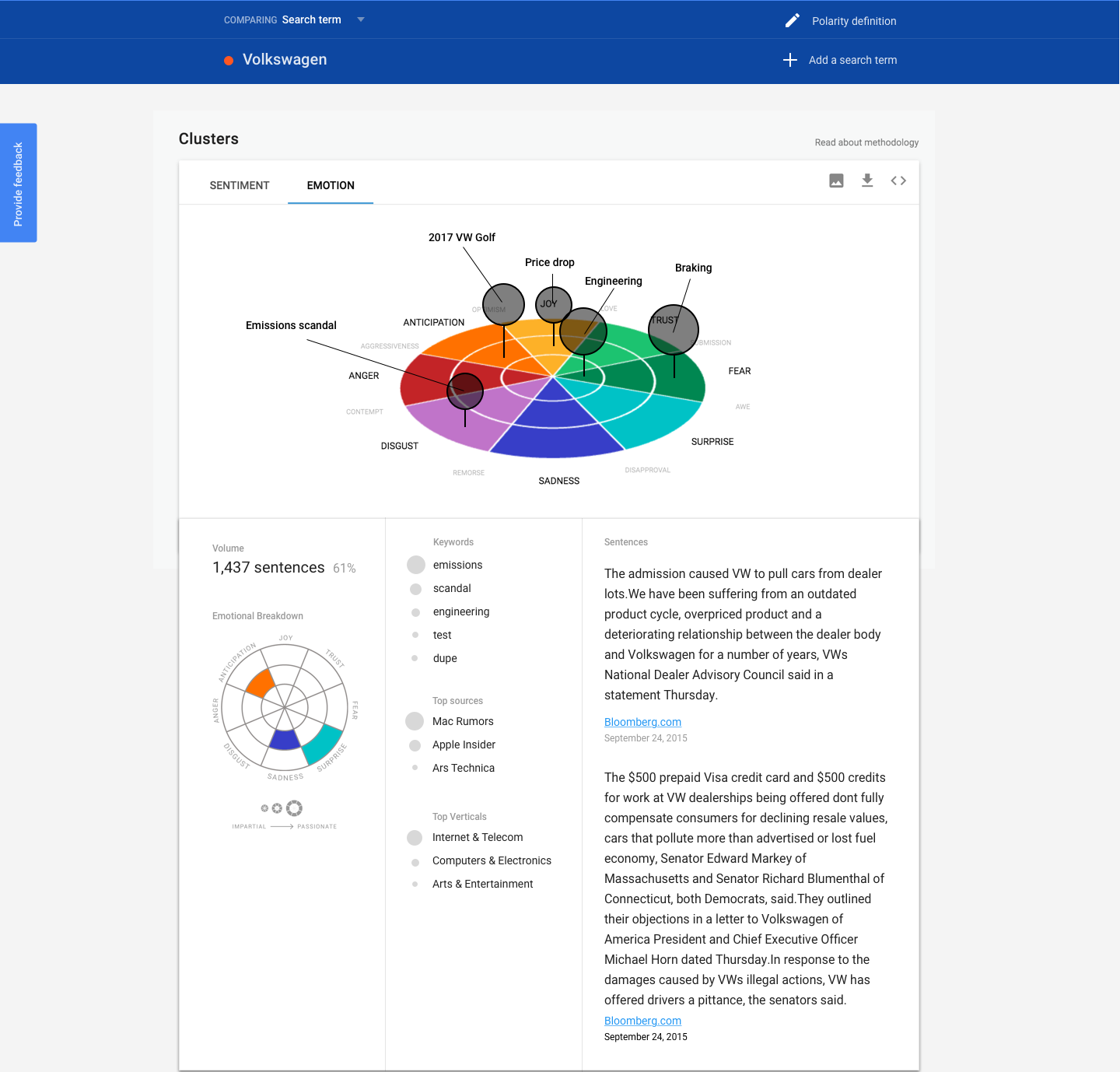The image size is (1120, 1072).
Task: Save the chart as image icon
Action: click(x=836, y=180)
